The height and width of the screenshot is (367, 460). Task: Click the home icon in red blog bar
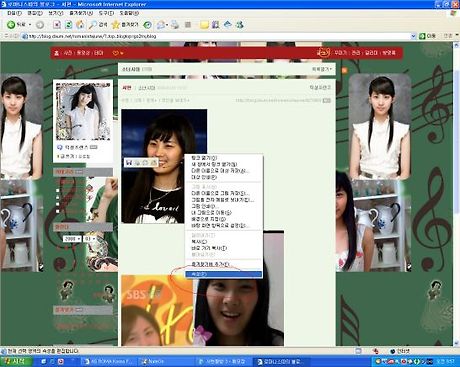click(x=57, y=53)
